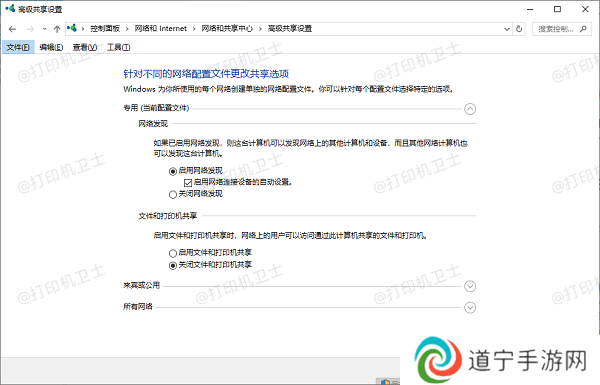Collapse the 专用 (当前配置文件) section
Image resolution: width=600 pixels, height=385 pixels.
tap(470, 109)
